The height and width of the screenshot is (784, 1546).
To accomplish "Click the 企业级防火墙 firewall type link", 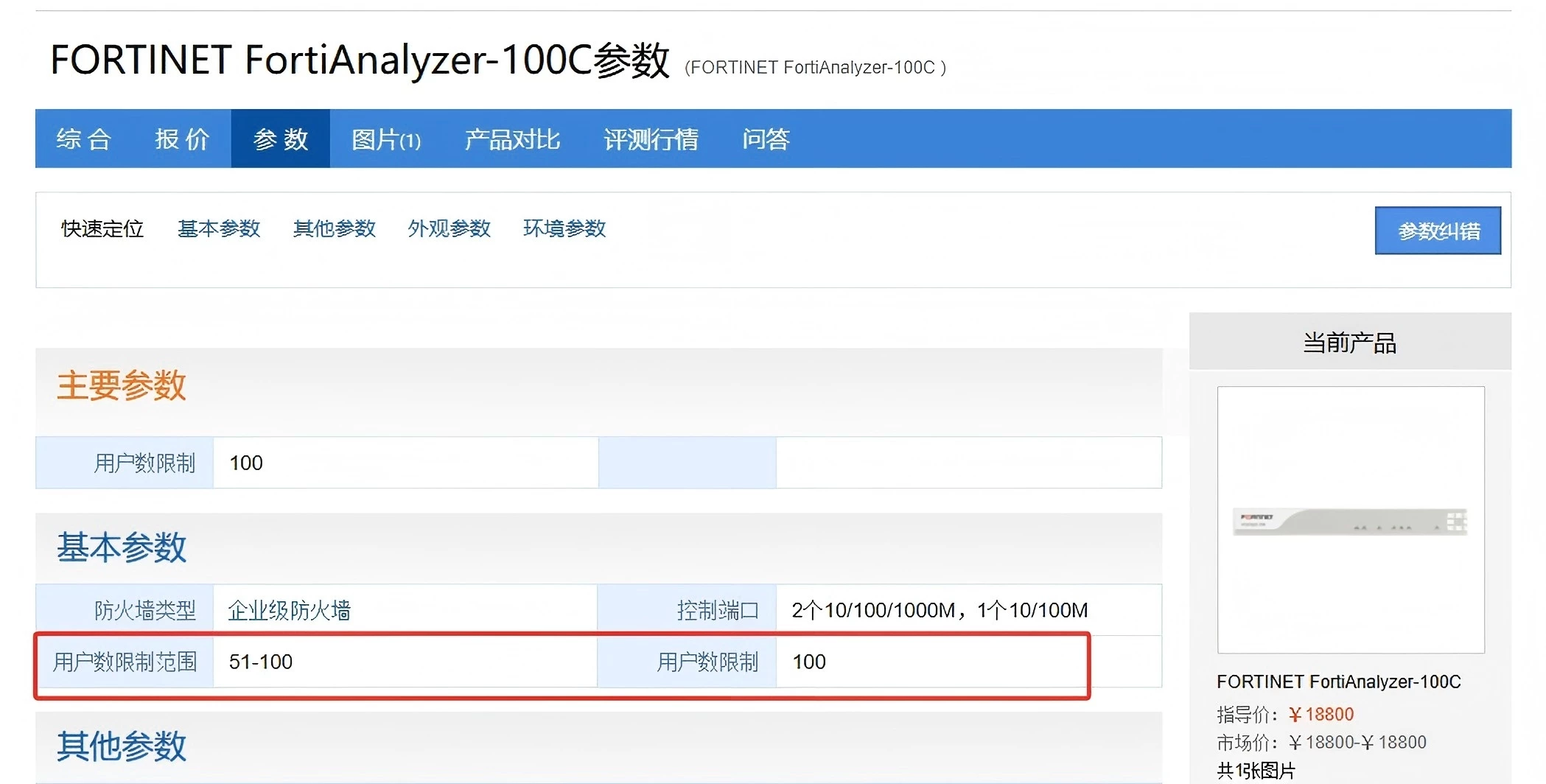I will (289, 610).
